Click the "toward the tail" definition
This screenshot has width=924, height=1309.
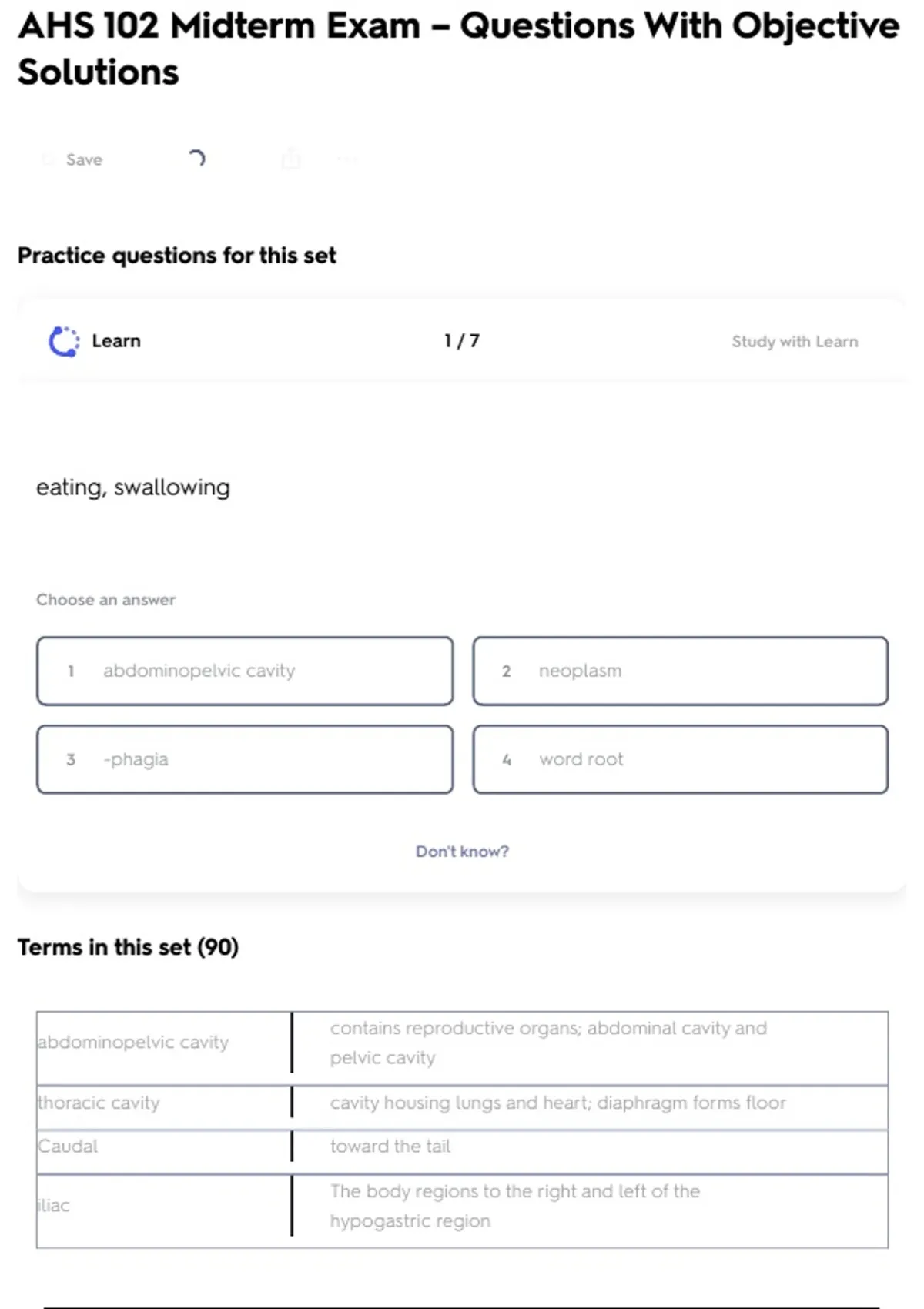(x=390, y=1147)
